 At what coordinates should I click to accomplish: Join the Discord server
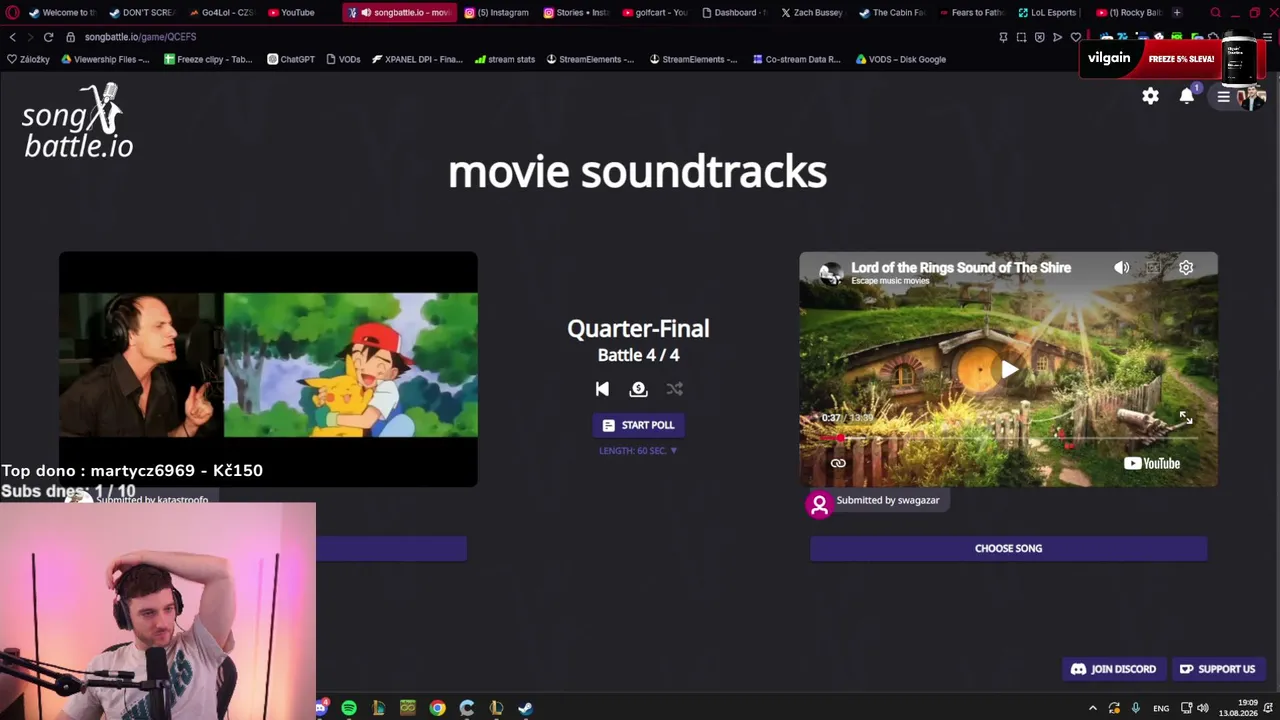(1113, 669)
